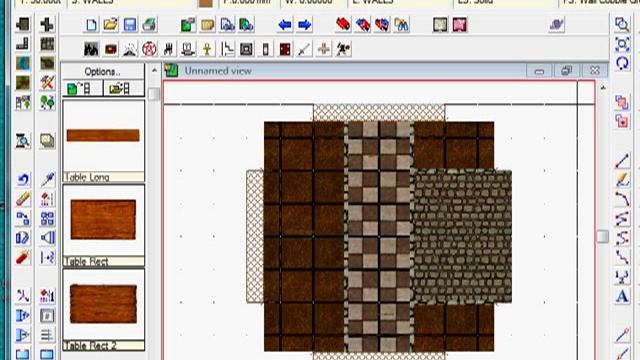This screenshot has width=640, height=360.
Task: Save the map with the floppy disk icon
Action: pyautogui.click(x=130, y=25)
